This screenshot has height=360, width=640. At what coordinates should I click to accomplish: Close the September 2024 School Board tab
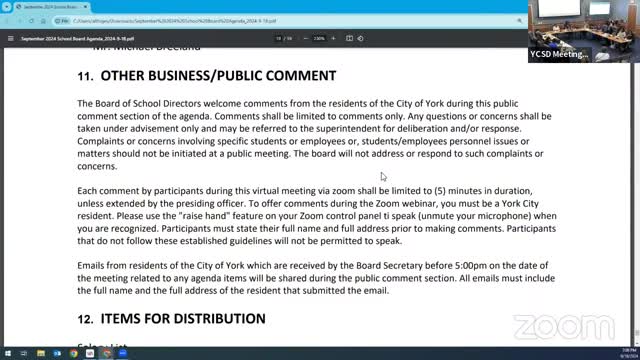(85, 7)
